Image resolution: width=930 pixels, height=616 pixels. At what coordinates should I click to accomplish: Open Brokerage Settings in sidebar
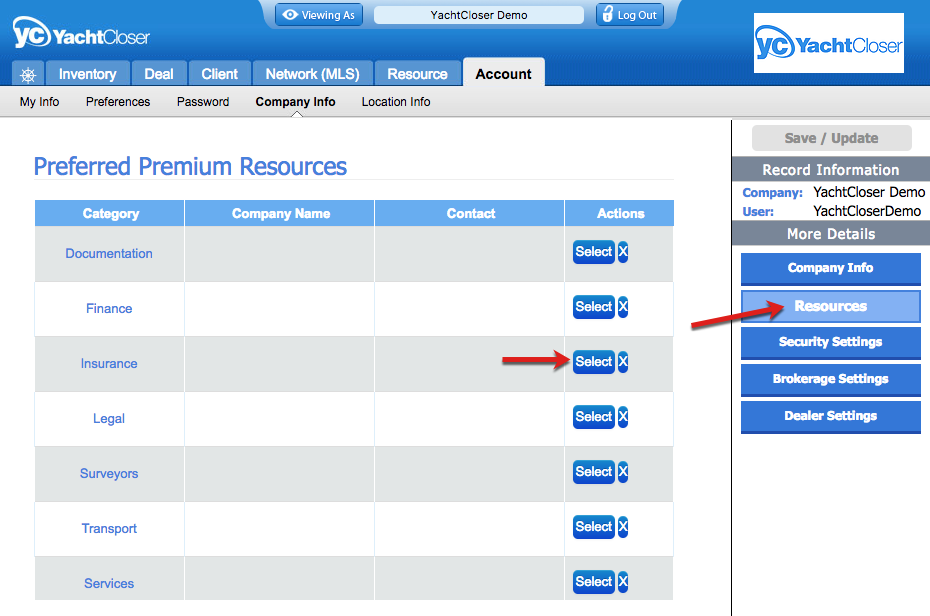pyautogui.click(x=830, y=379)
